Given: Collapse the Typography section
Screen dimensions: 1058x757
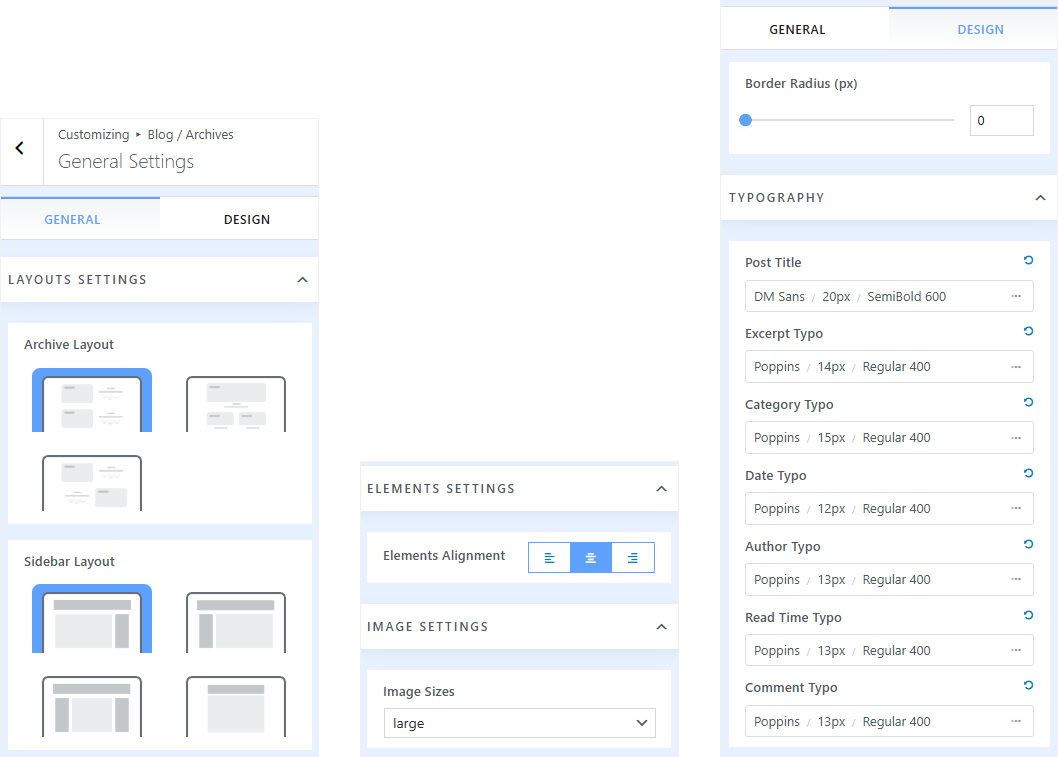Looking at the screenshot, I should coord(1040,198).
